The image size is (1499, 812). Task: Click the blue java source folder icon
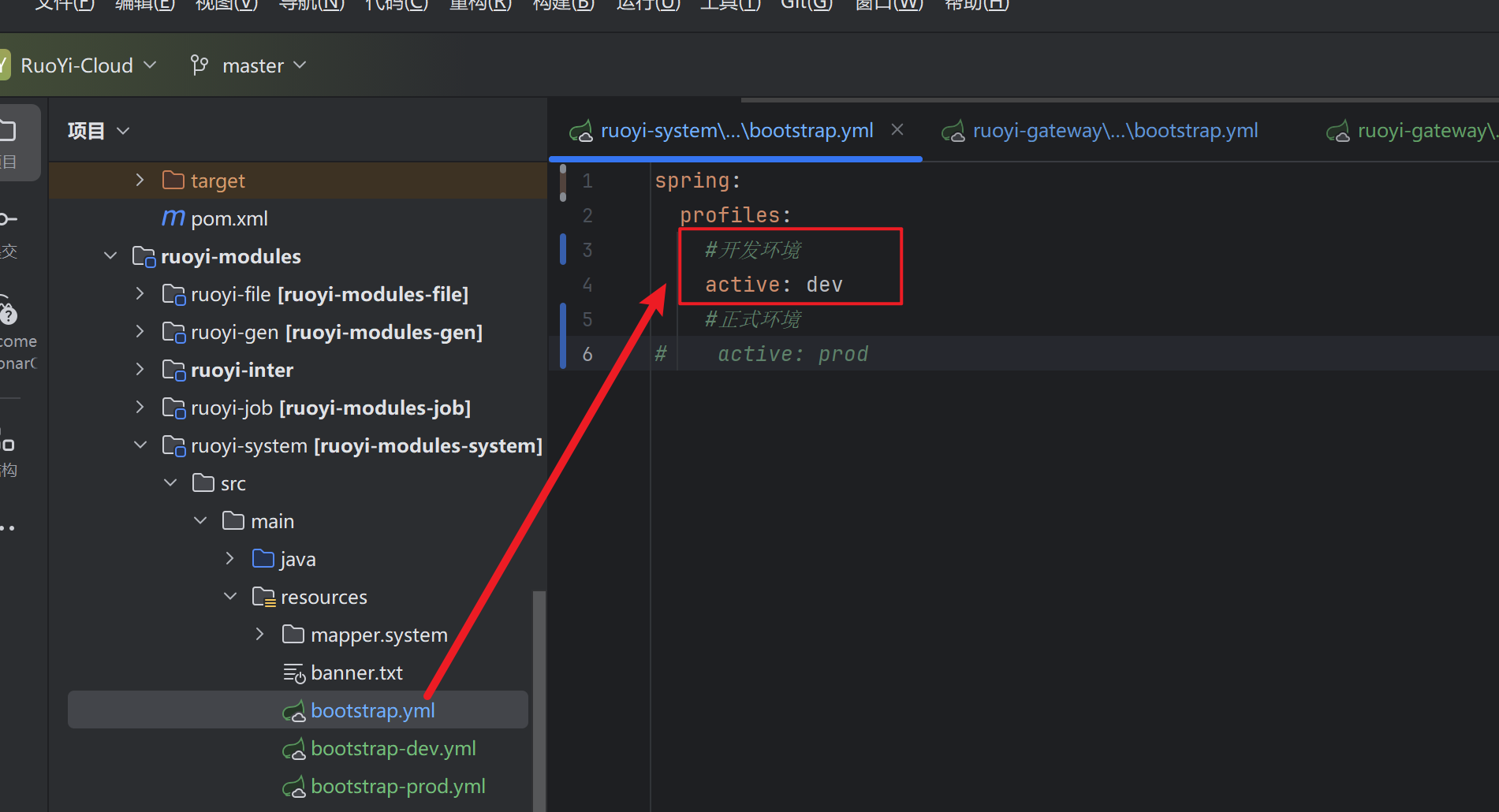(263, 559)
